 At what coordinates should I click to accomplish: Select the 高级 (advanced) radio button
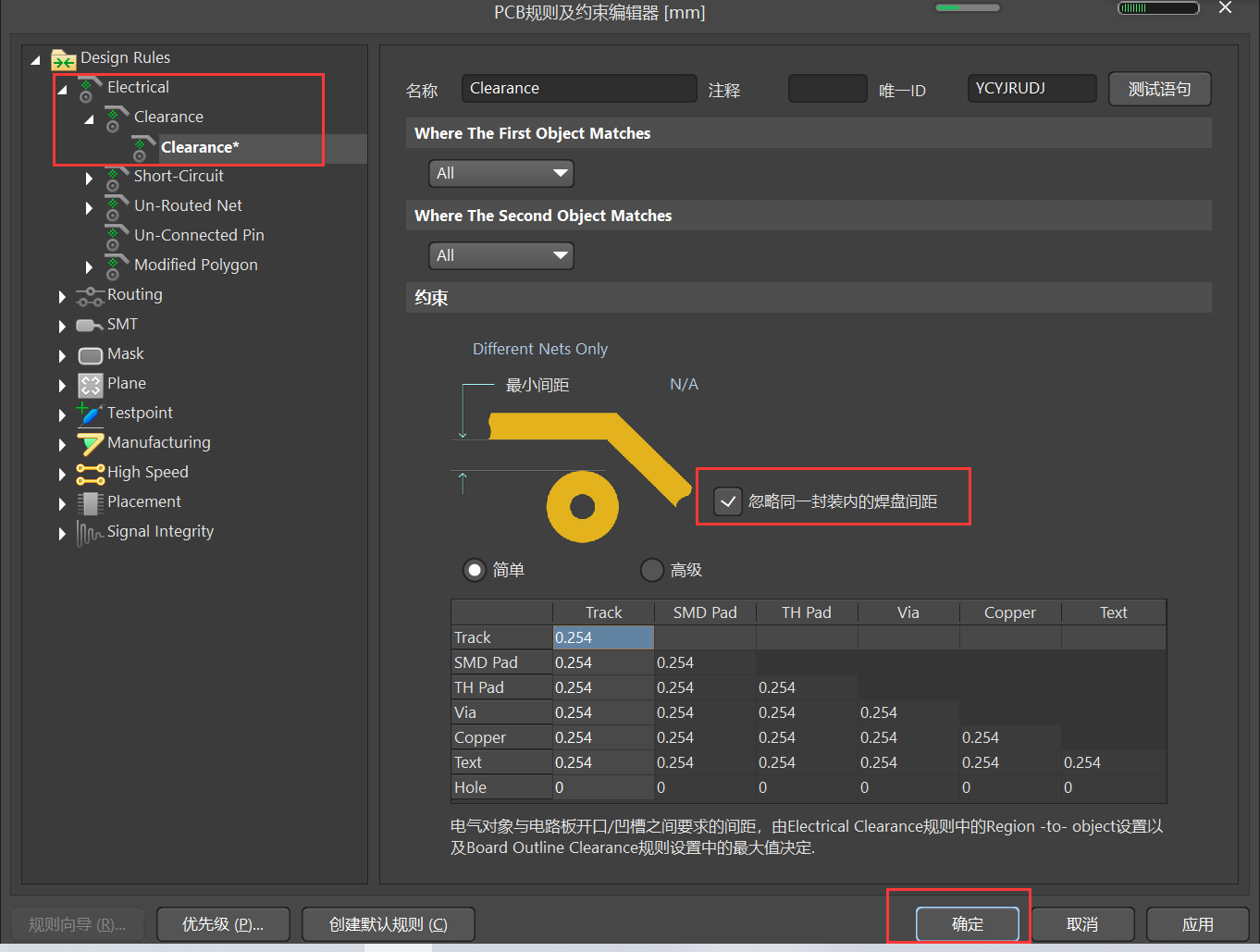pos(652,570)
